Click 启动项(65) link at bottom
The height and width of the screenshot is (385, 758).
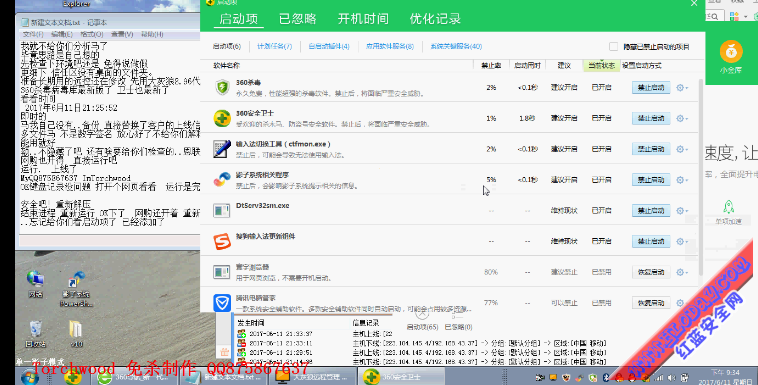(422, 327)
